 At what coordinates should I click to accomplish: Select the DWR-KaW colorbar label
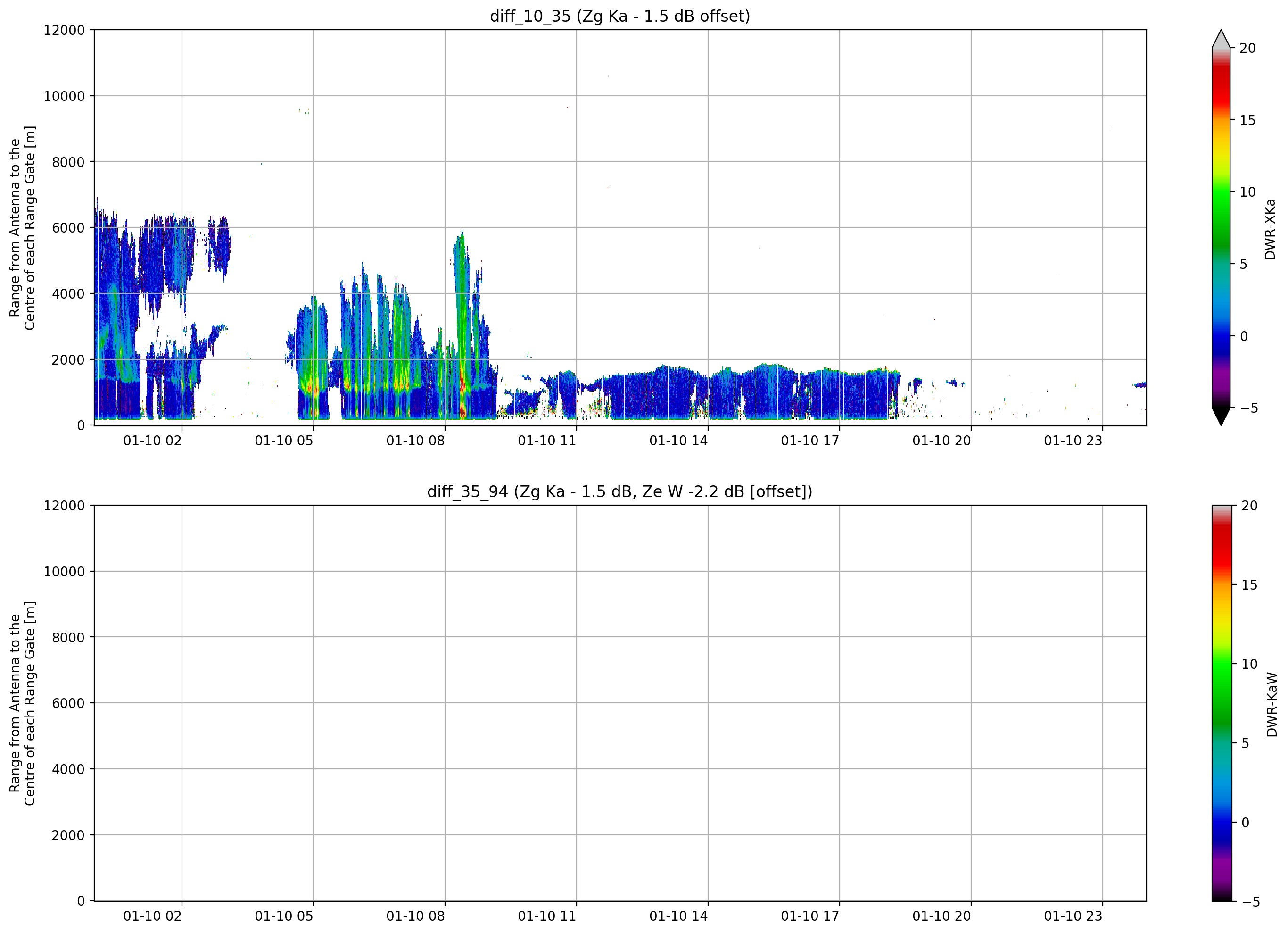tap(1271, 705)
